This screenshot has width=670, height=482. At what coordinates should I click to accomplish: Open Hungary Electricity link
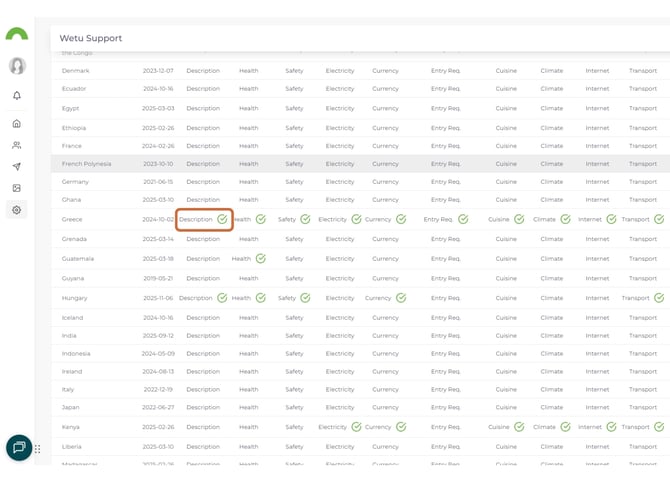(340, 298)
